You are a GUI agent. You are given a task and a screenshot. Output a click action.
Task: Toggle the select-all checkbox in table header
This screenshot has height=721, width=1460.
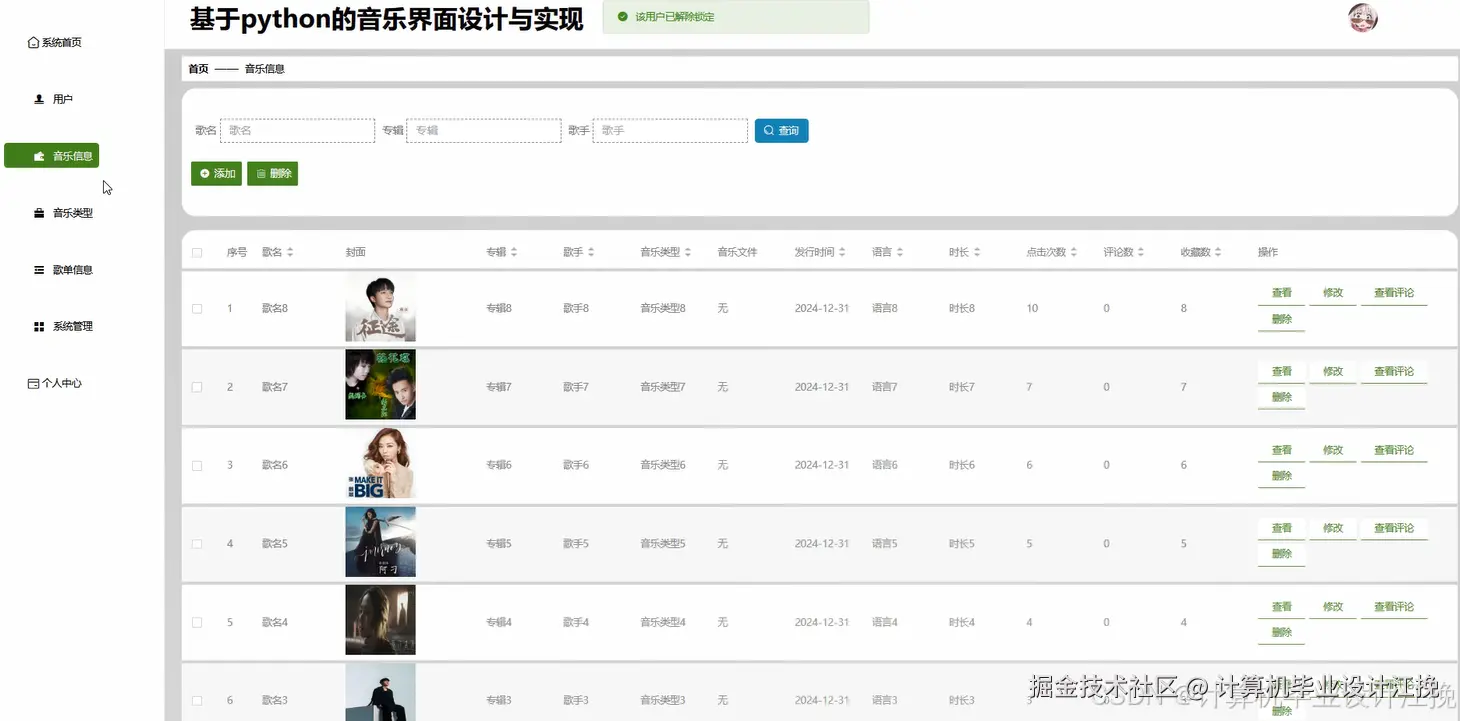click(197, 253)
